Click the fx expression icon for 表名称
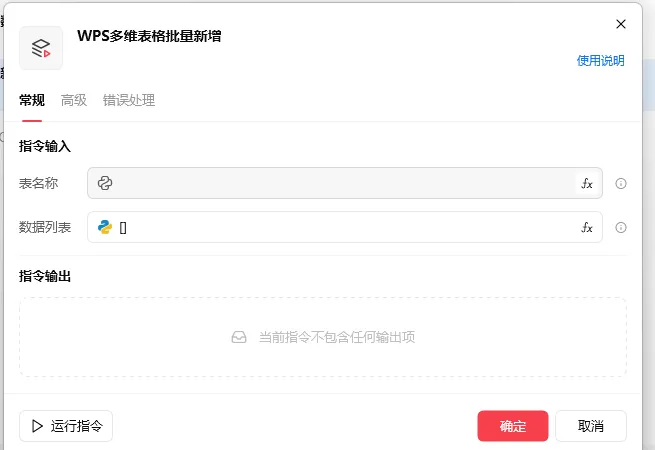The height and width of the screenshot is (450, 655). [x=587, y=183]
